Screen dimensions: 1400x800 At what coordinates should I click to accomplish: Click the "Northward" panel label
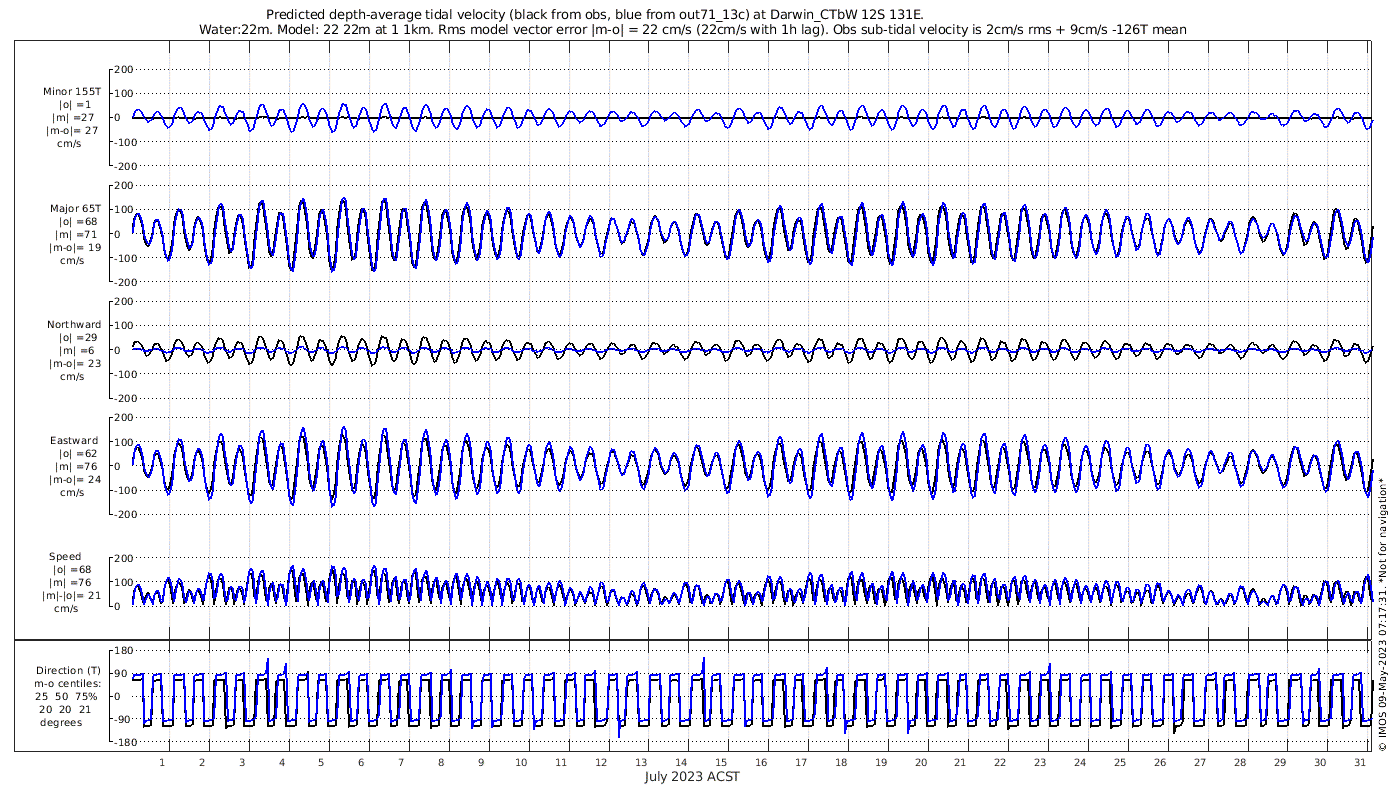tap(73, 324)
